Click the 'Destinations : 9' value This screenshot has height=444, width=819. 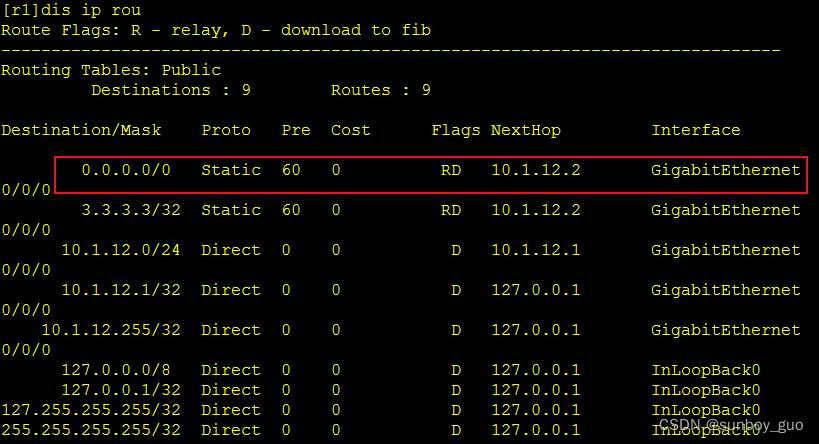pyautogui.click(x=171, y=90)
